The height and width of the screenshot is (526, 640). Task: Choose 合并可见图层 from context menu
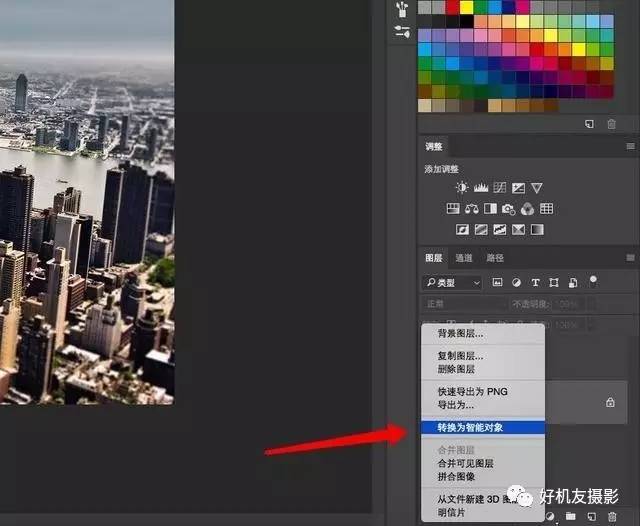click(x=483, y=463)
